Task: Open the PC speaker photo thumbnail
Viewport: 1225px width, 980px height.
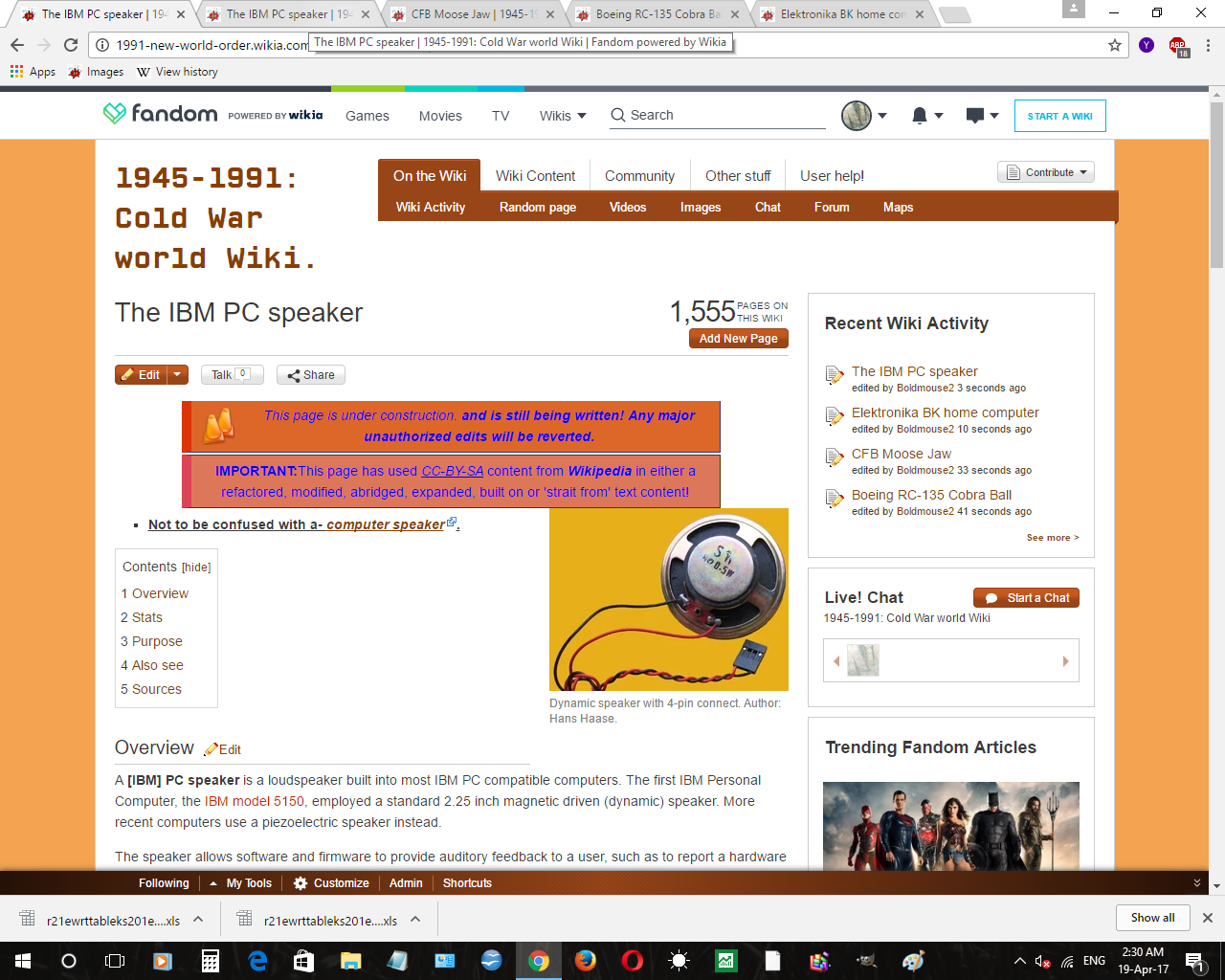Action: (669, 599)
